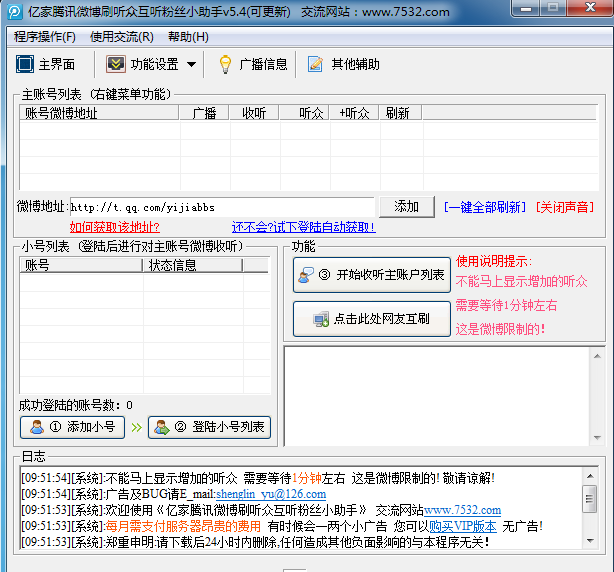Click the log panel scrollbar down arrow
This screenshot has width=614, height=572.
pyautogui.click(x=590, y=540)
